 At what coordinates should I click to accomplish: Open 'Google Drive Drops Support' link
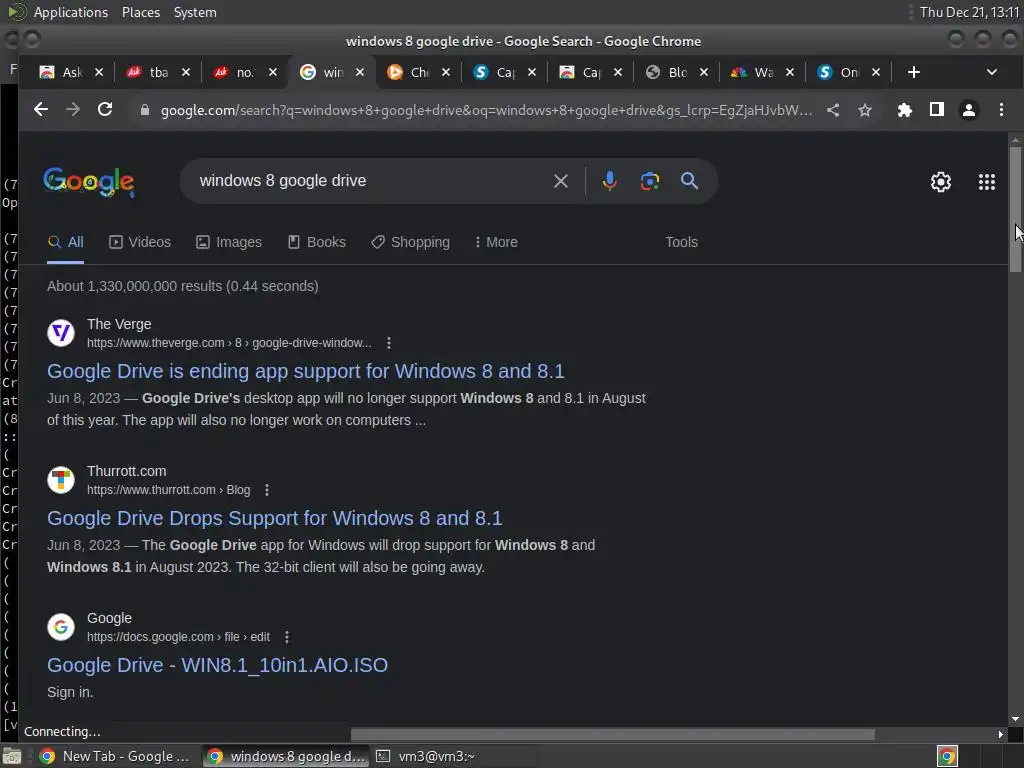pyautogui.click(x=274, y=518)
